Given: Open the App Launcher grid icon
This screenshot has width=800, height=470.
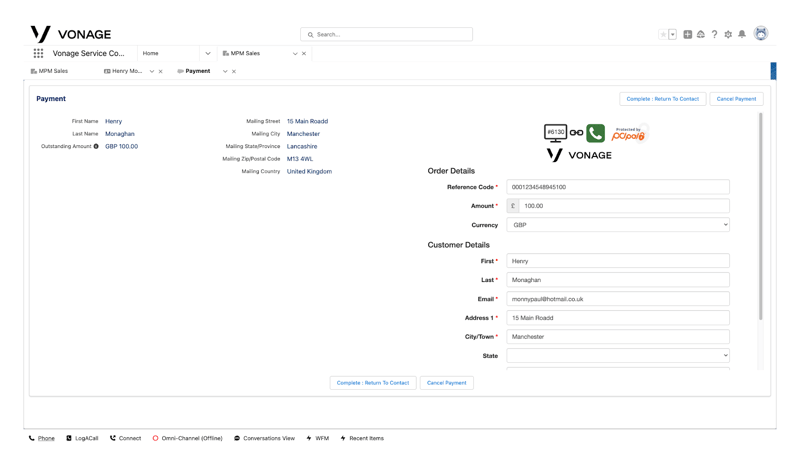Looking at the screenshot, I should tap(38, 53).
